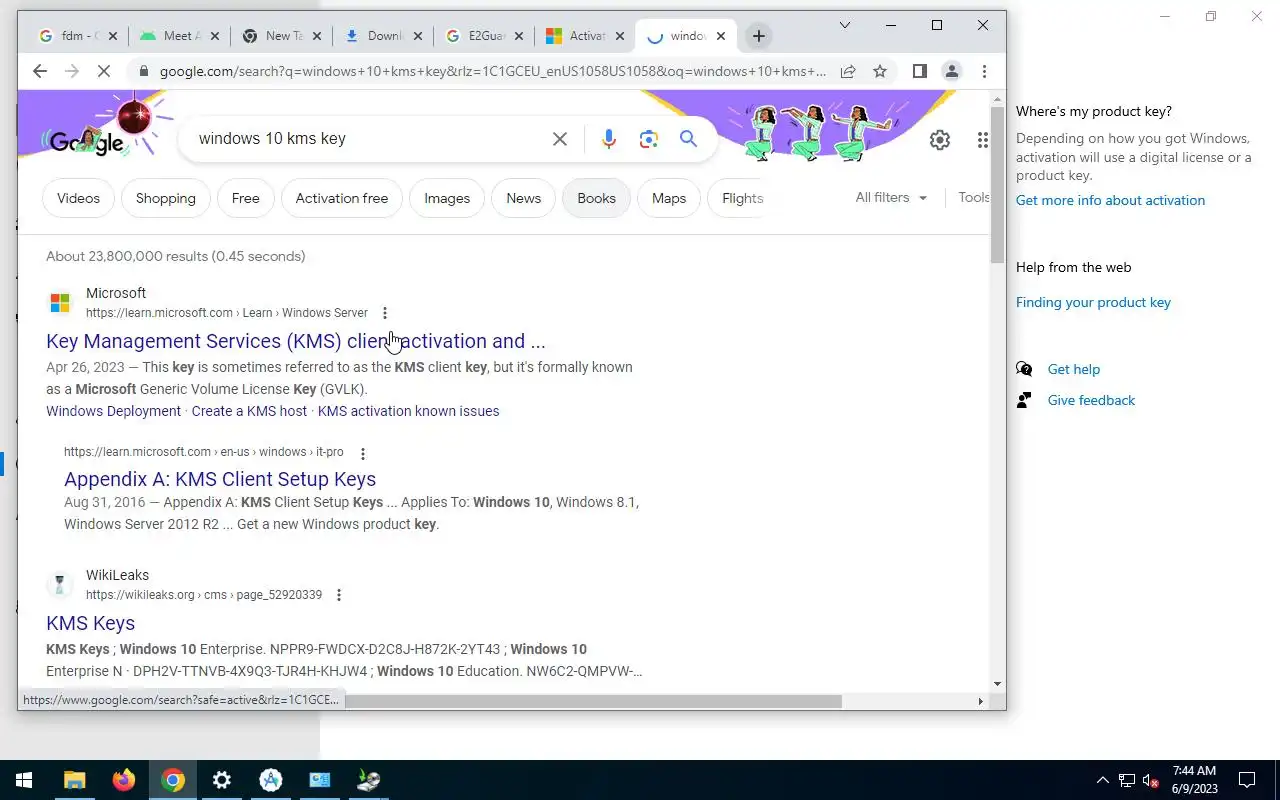Image resolution: width=1280 pixels, height=800 pixels.
Task: Filter results by Shopping
Action: point(166,198)
